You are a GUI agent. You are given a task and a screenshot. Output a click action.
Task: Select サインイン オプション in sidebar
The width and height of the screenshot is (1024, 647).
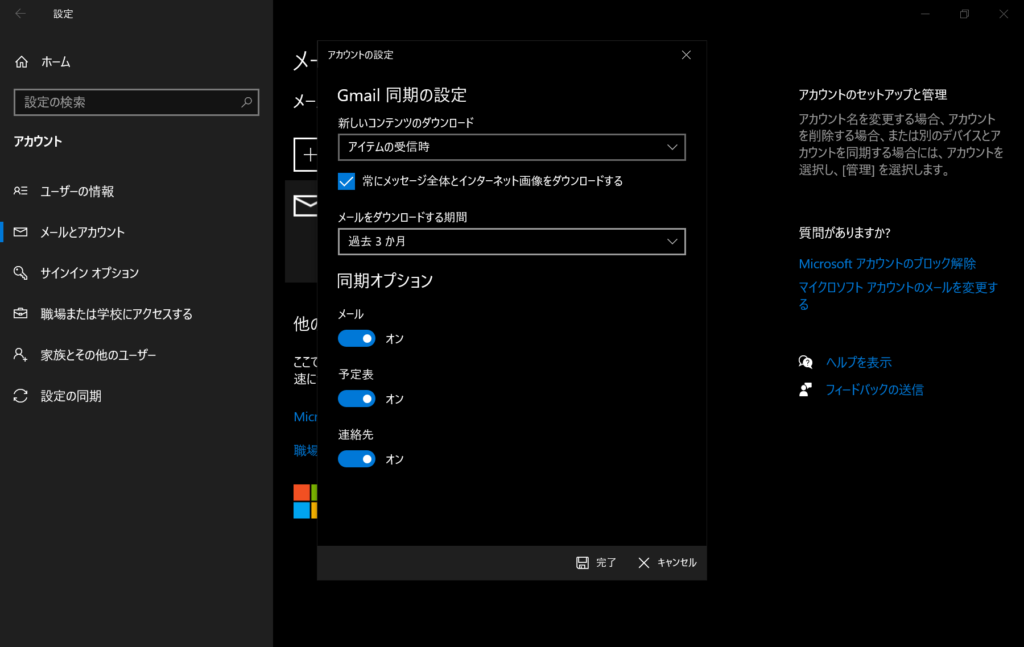(x=136, y=273)
